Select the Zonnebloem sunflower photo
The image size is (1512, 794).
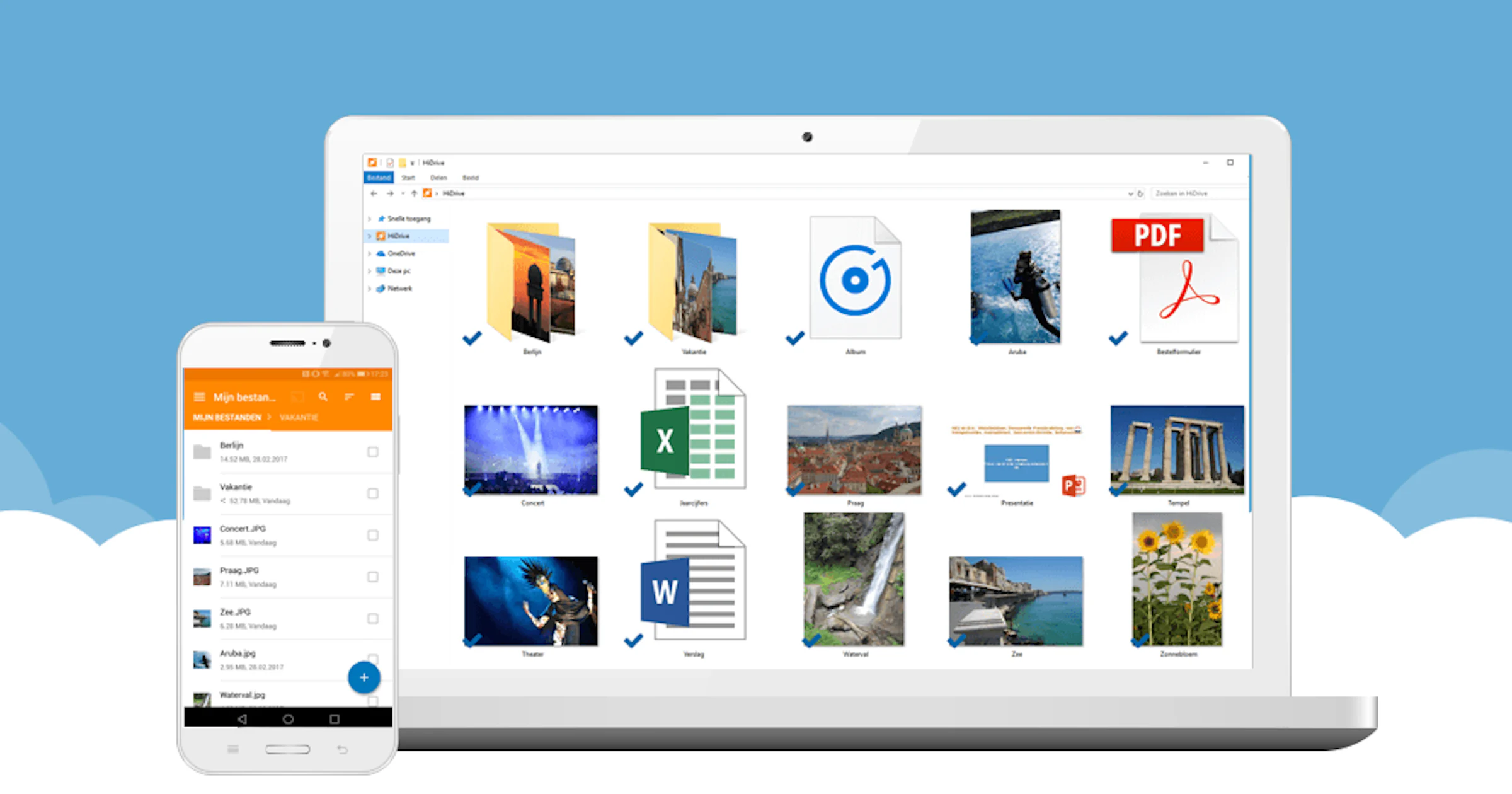1177,579
